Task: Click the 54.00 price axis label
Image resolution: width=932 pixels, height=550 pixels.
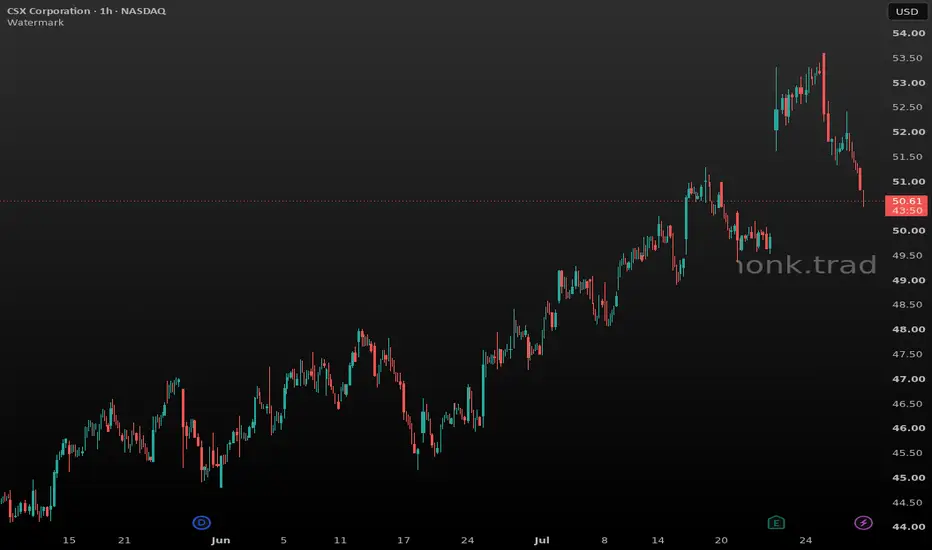Action: pyautogui.click(x=908, y=33)
